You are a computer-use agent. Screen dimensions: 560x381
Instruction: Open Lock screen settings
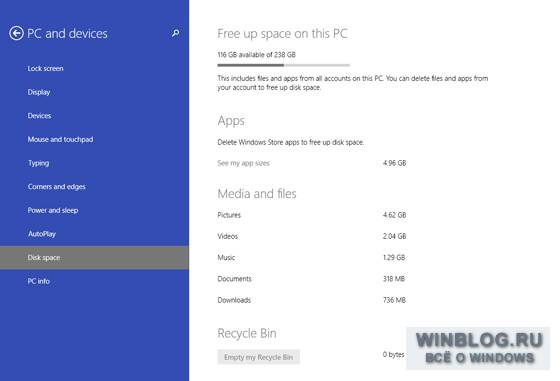coord(45,68)
